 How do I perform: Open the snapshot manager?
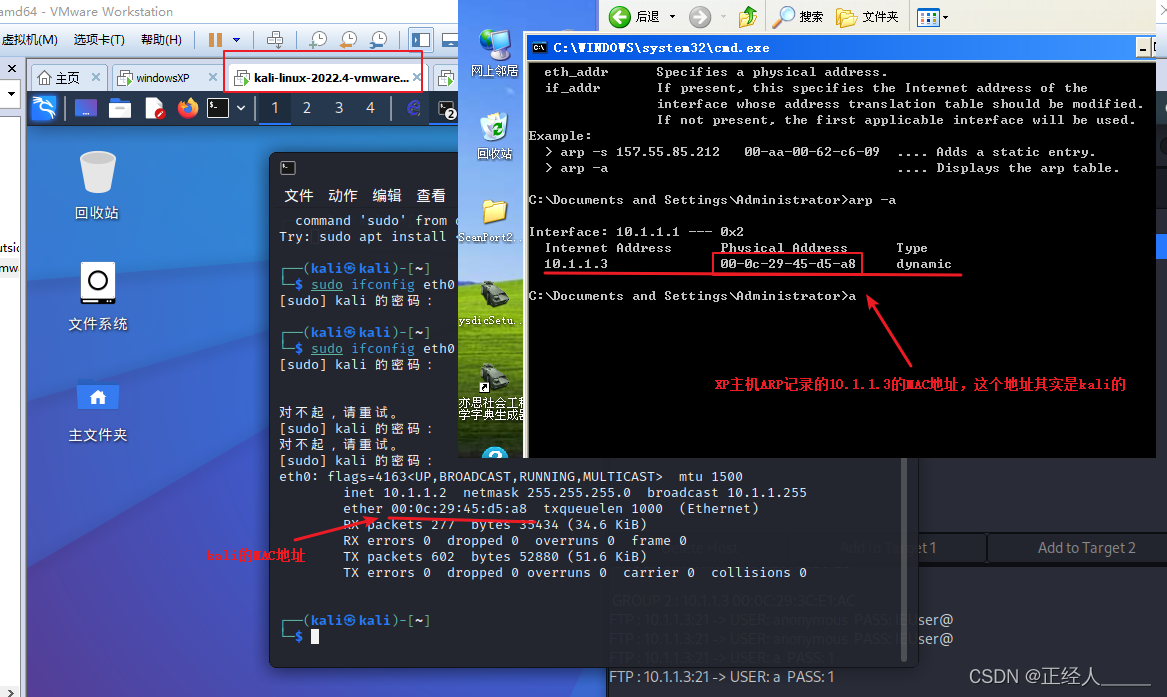(x=378, y=39)
